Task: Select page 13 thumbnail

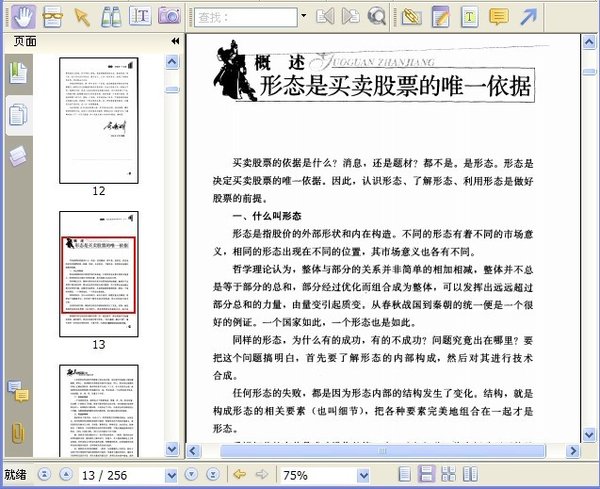Action: (99, 274)
